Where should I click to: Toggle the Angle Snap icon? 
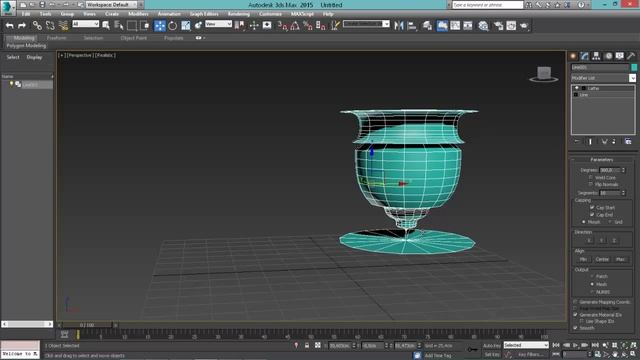(x=295, y=26)
